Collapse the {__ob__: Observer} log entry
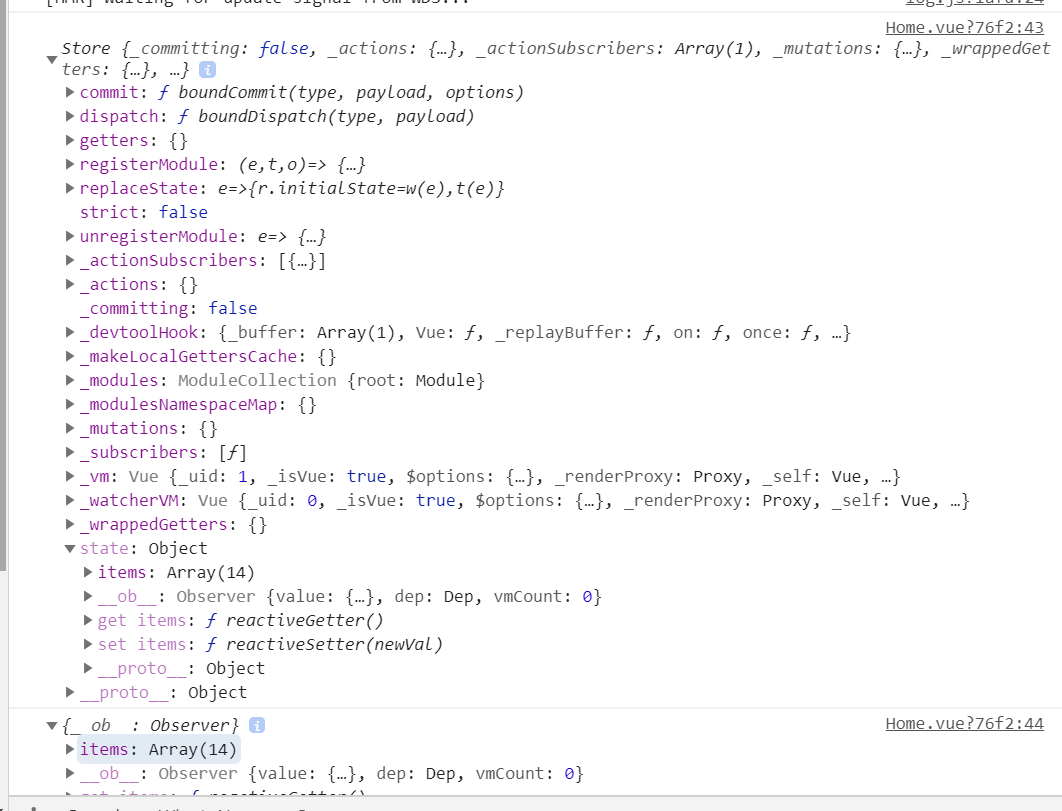The image size is (1062, 811). pos(51,726)
